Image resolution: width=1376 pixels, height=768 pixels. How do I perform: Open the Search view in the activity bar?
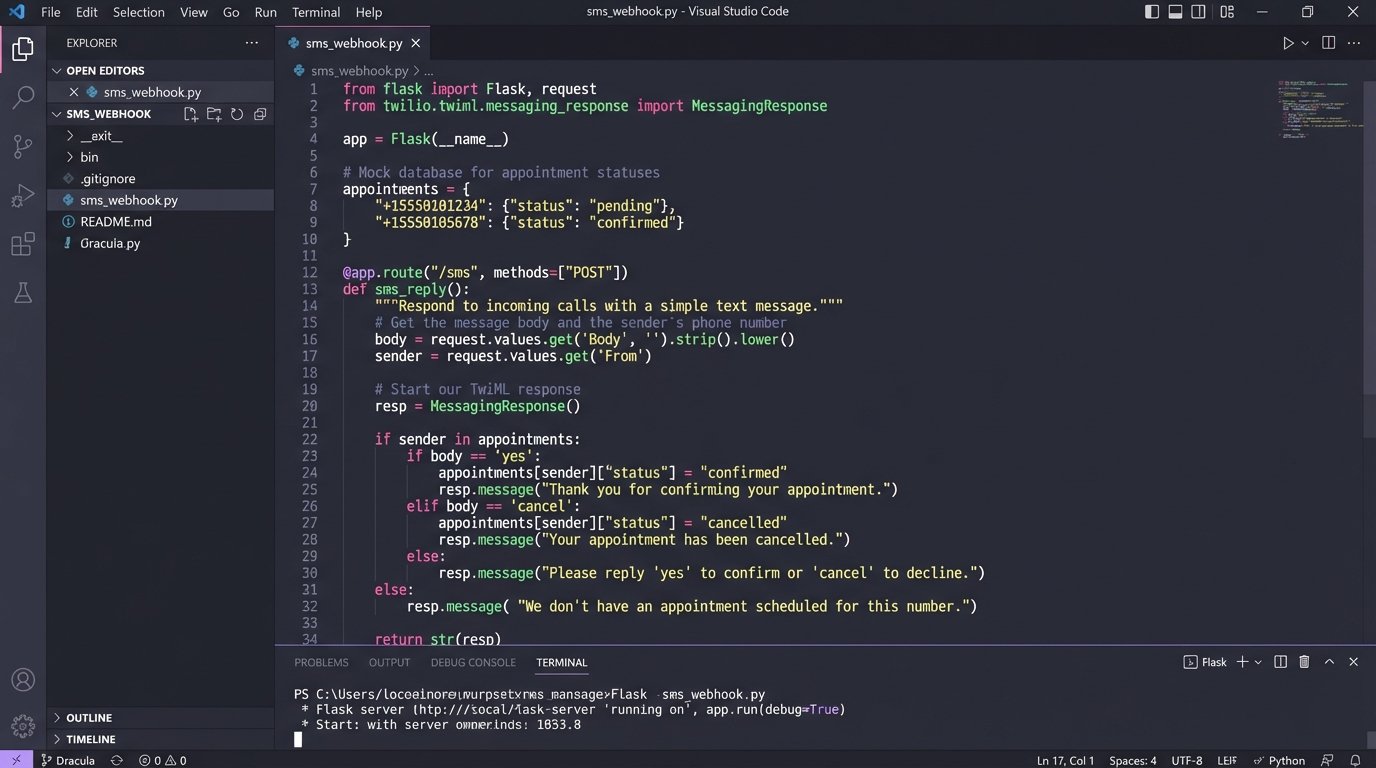click(22, 97)
